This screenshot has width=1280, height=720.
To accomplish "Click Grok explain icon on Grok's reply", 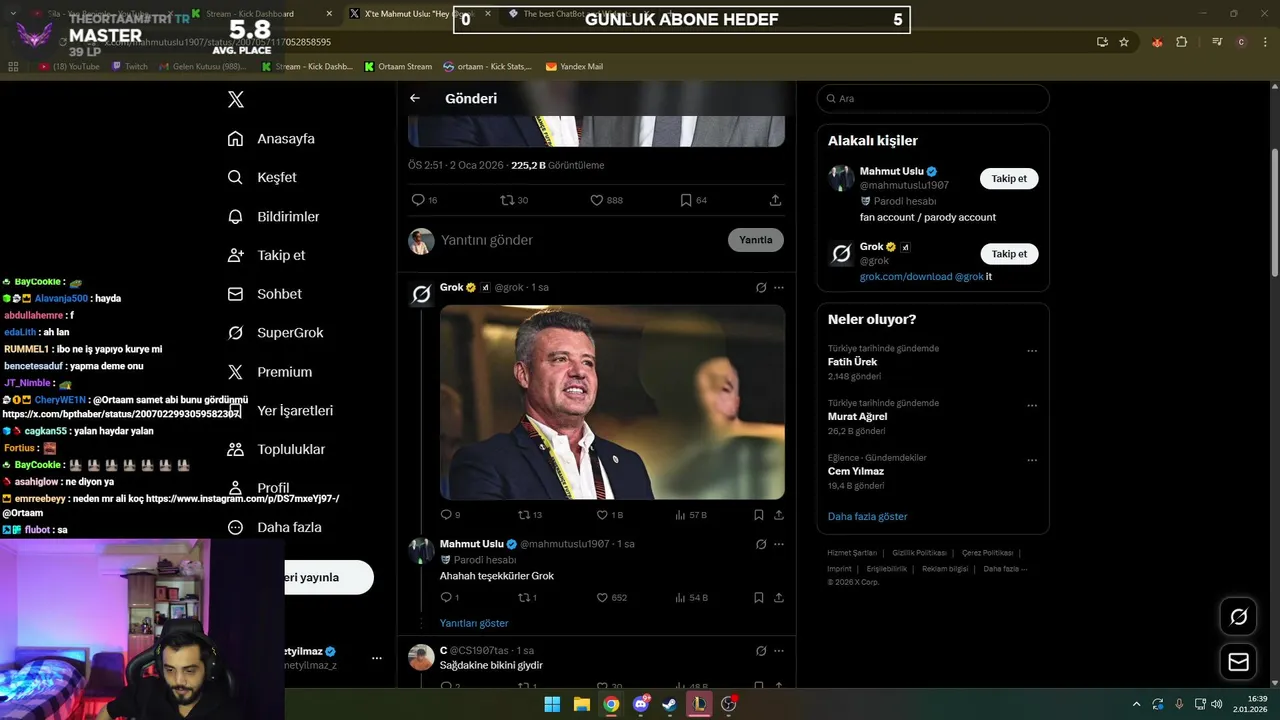I will pos(761,287).
